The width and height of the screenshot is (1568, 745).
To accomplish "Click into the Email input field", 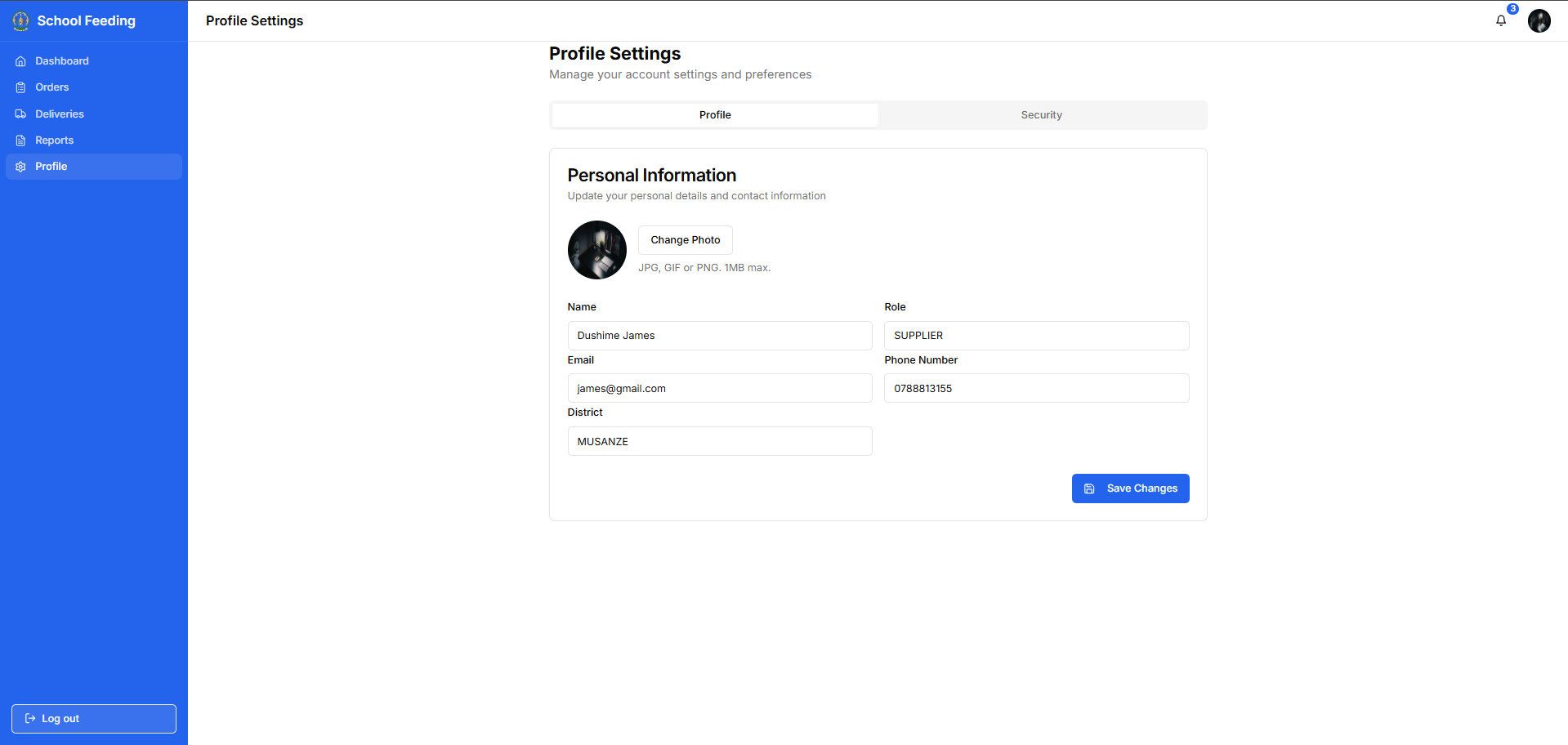I will pyautogui.click(x=720, y=388).
